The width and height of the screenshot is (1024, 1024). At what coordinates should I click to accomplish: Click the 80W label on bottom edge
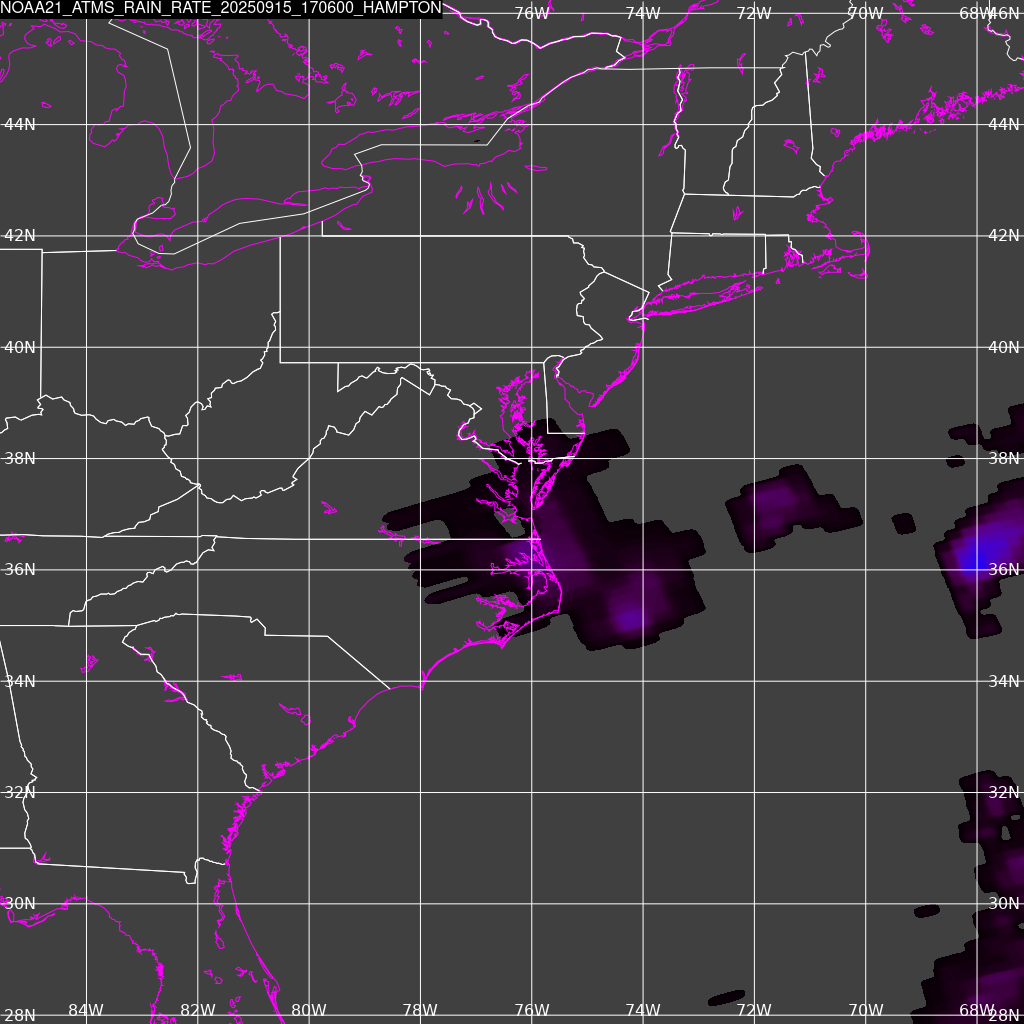click(309, 1010)
